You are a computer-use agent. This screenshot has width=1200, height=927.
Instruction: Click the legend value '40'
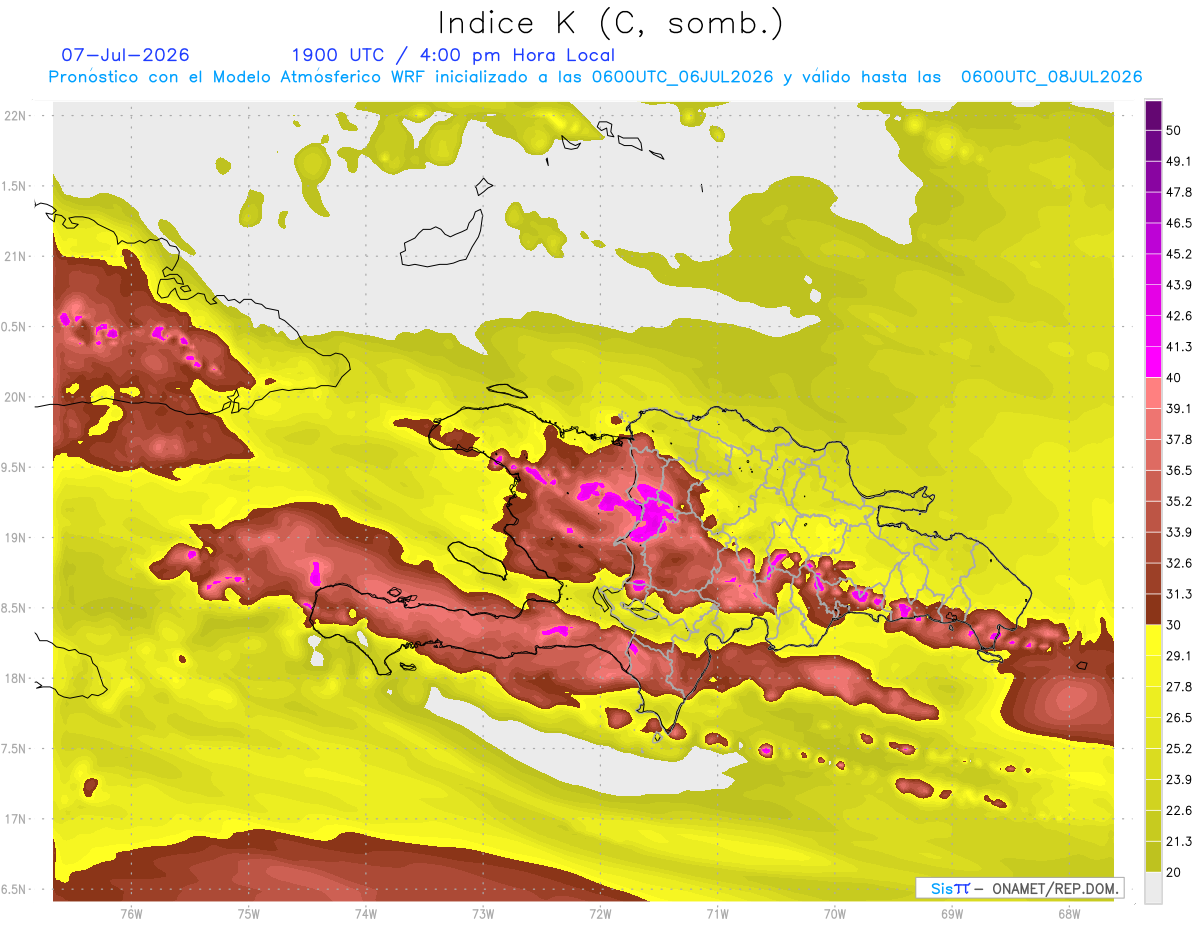click(x=1175, y=377)
